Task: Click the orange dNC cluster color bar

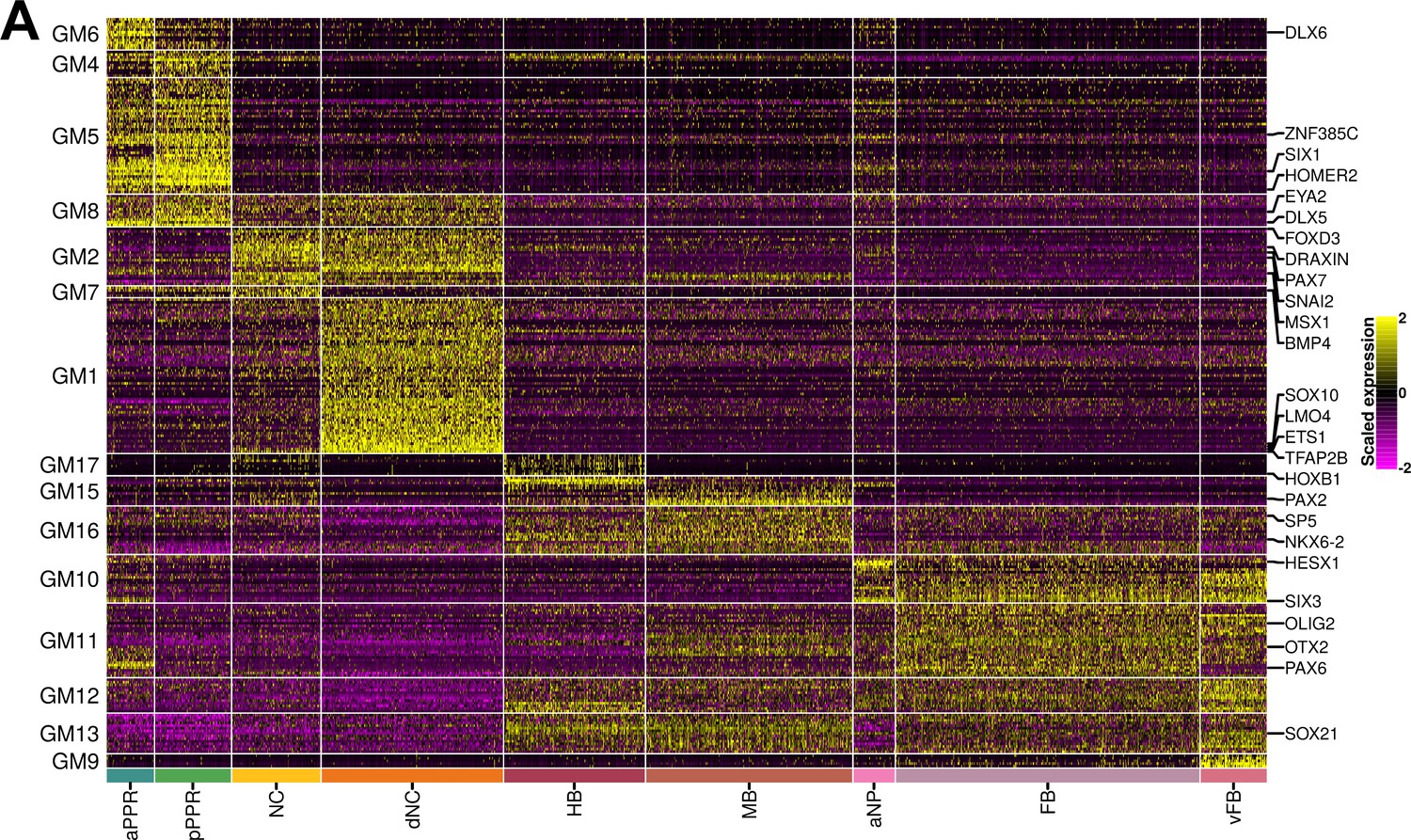Action: [x=412, y=776]
